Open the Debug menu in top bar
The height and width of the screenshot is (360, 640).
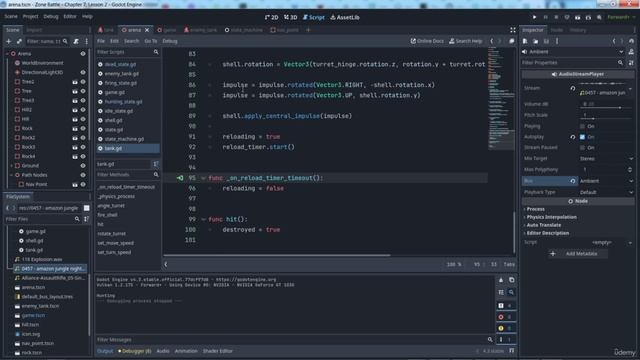(x=51, y=17)
